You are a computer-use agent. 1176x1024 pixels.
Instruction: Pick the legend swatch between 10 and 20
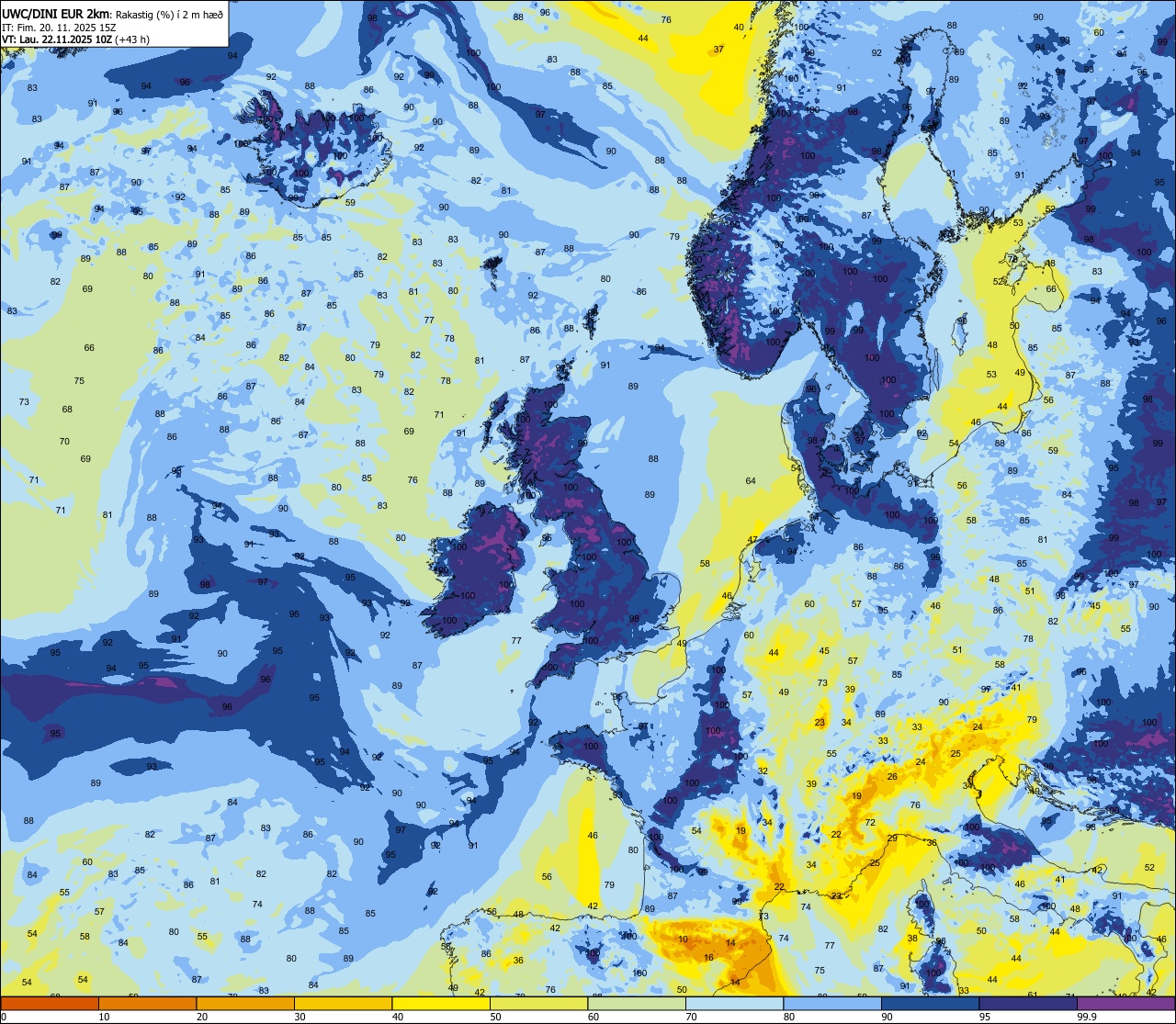(147, 1003)
